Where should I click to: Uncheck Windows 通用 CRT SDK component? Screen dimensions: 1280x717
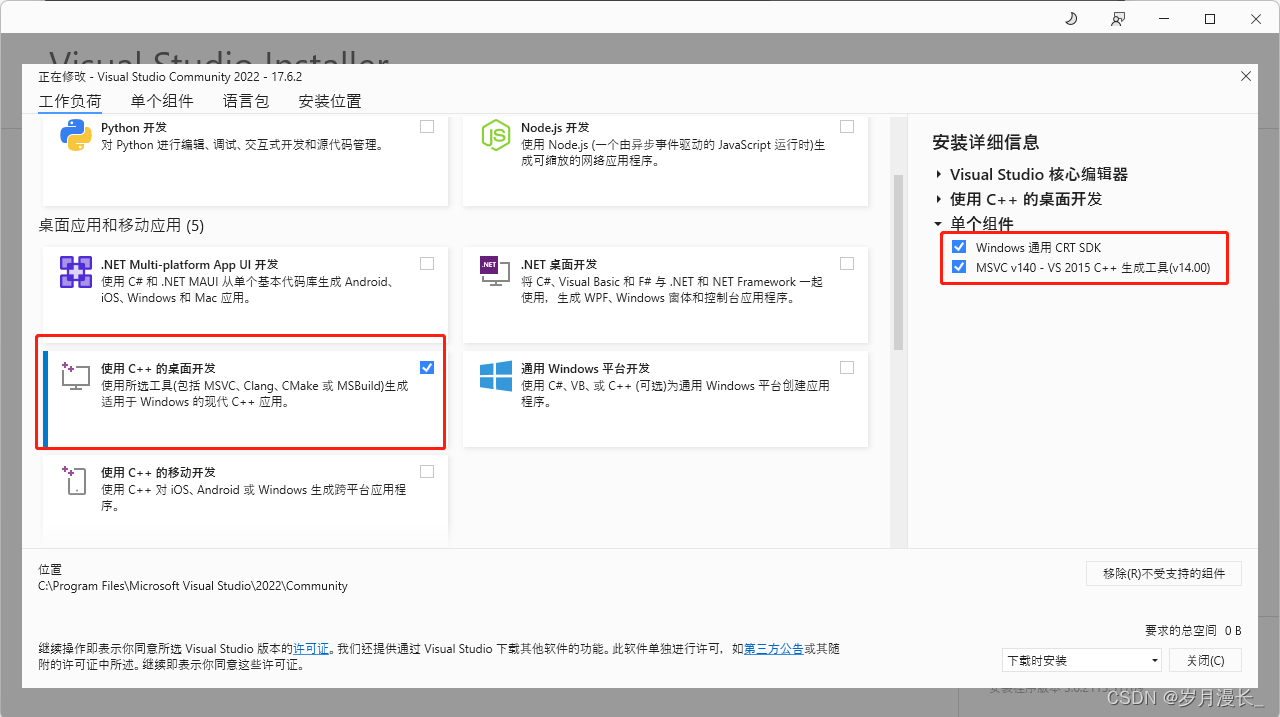(x=959, y=245)
